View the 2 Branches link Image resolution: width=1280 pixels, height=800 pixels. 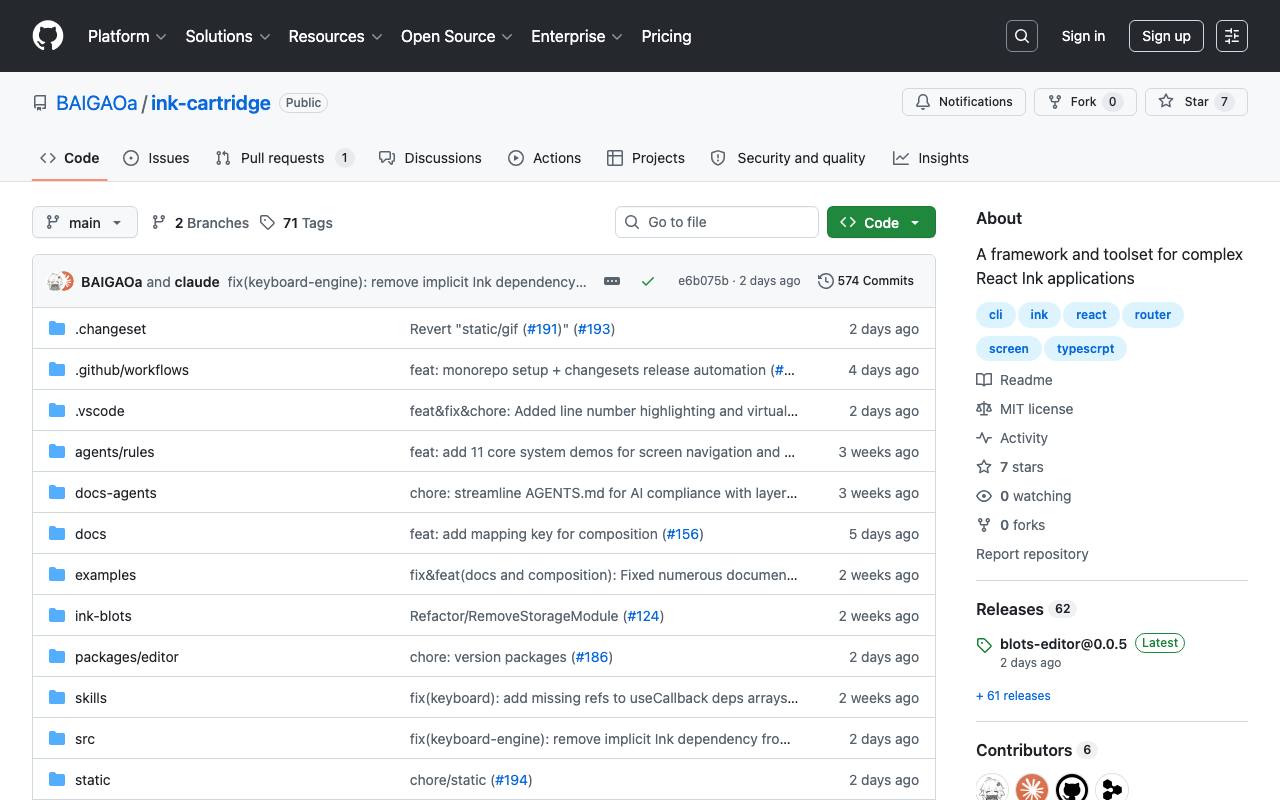pyautogui.click(x=200, y=223)
